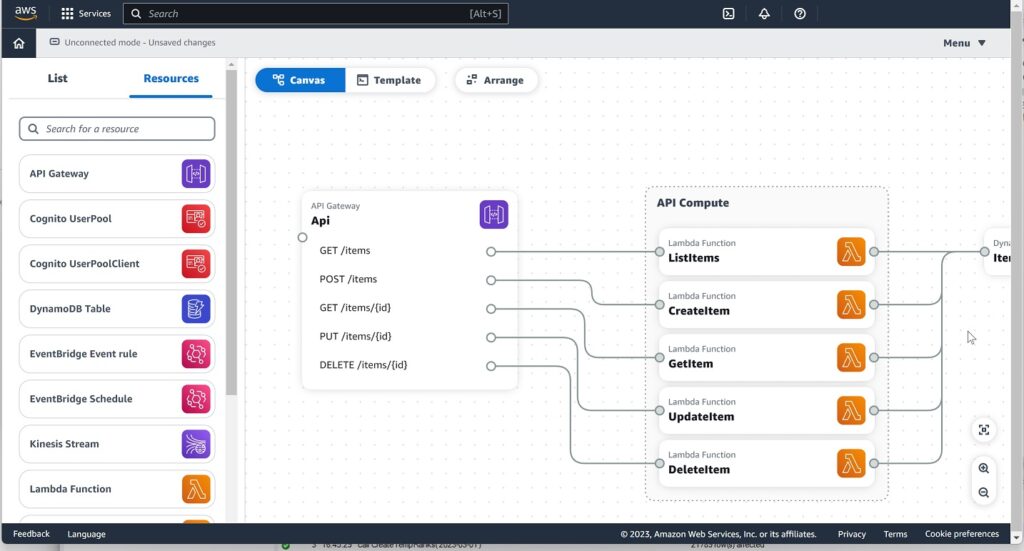
Task: Open the AWS logo home link
Action: (x=25, y=13)
